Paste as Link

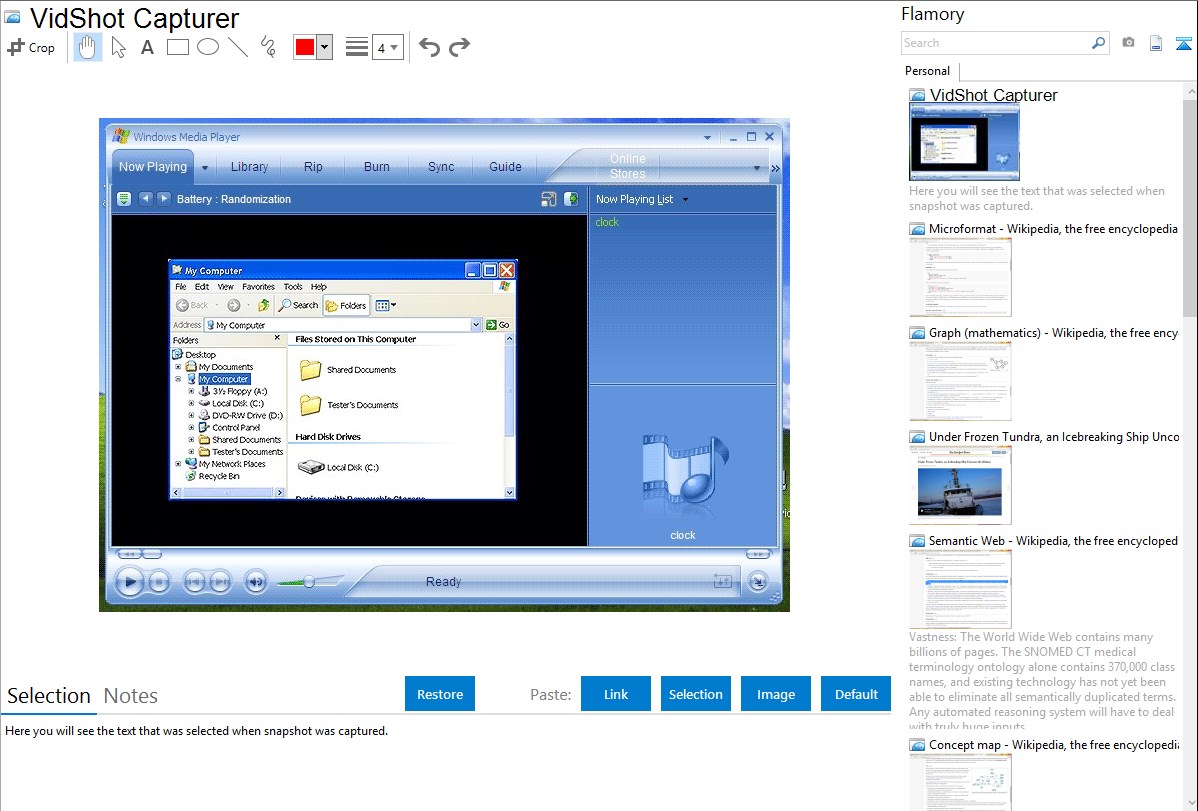point(616,694)
